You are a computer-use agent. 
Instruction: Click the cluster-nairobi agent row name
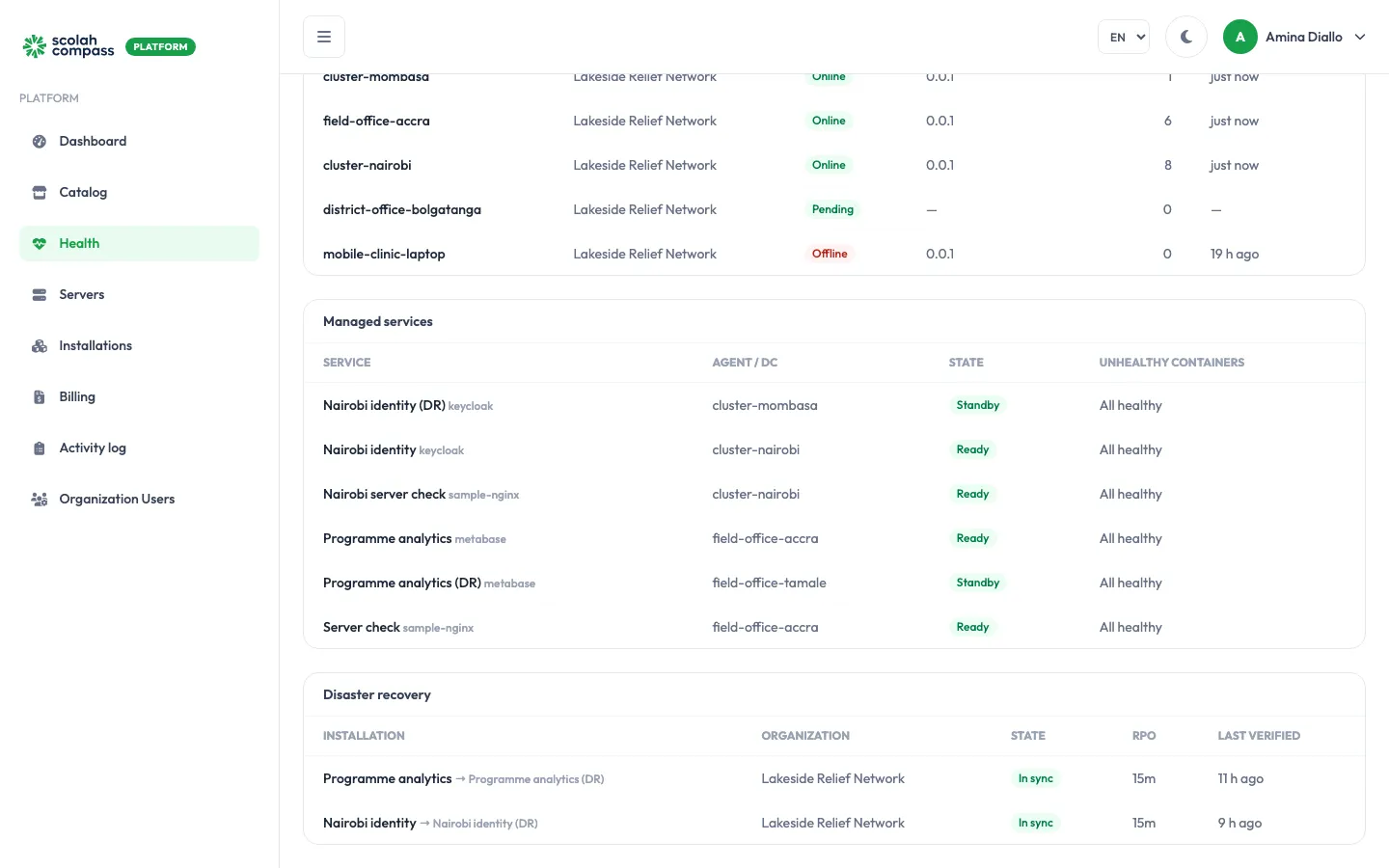click(x=368, y=165)
